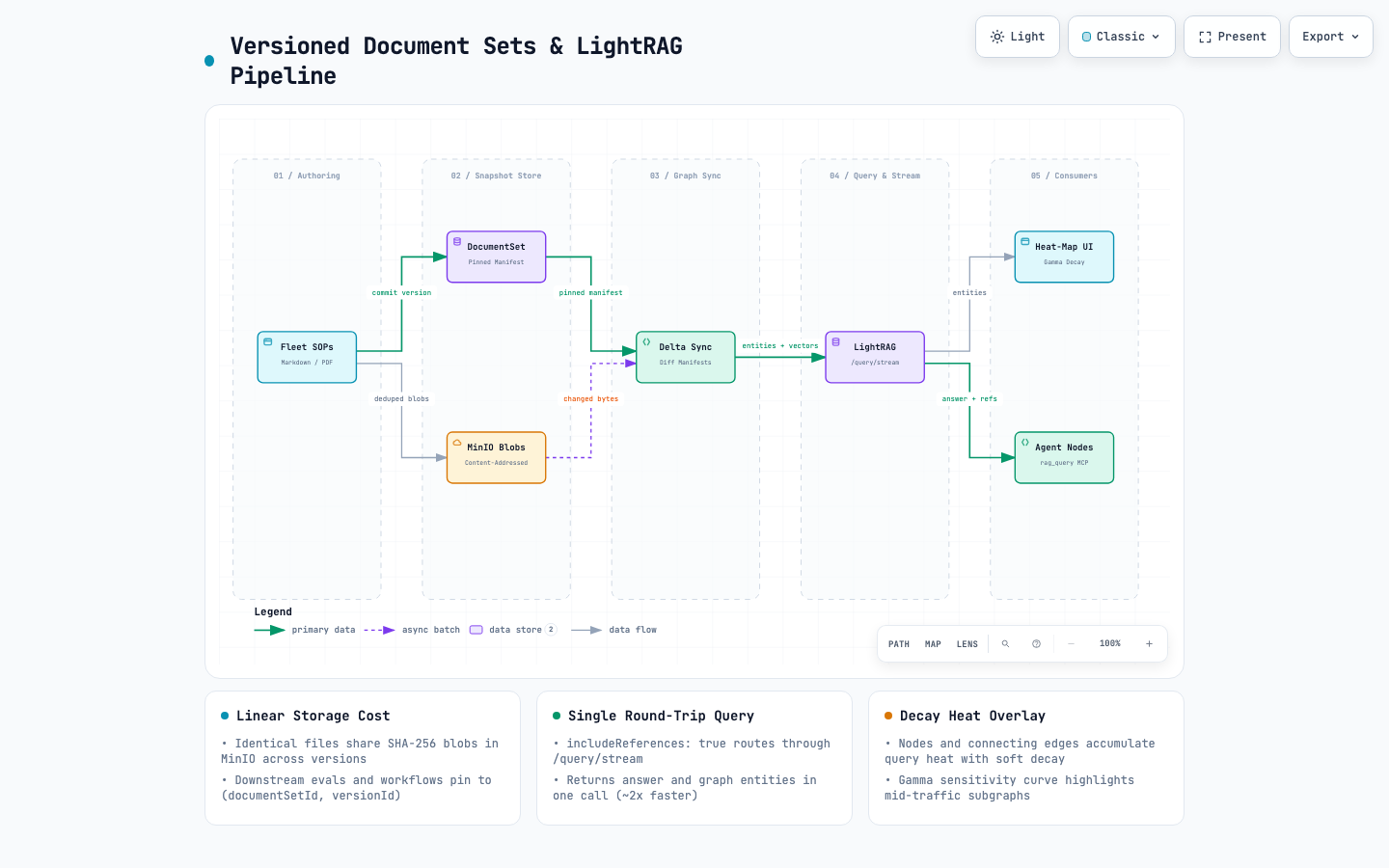Zoom in with the plus button
The image size is (1389, 868).
[x=1149, y=644]
